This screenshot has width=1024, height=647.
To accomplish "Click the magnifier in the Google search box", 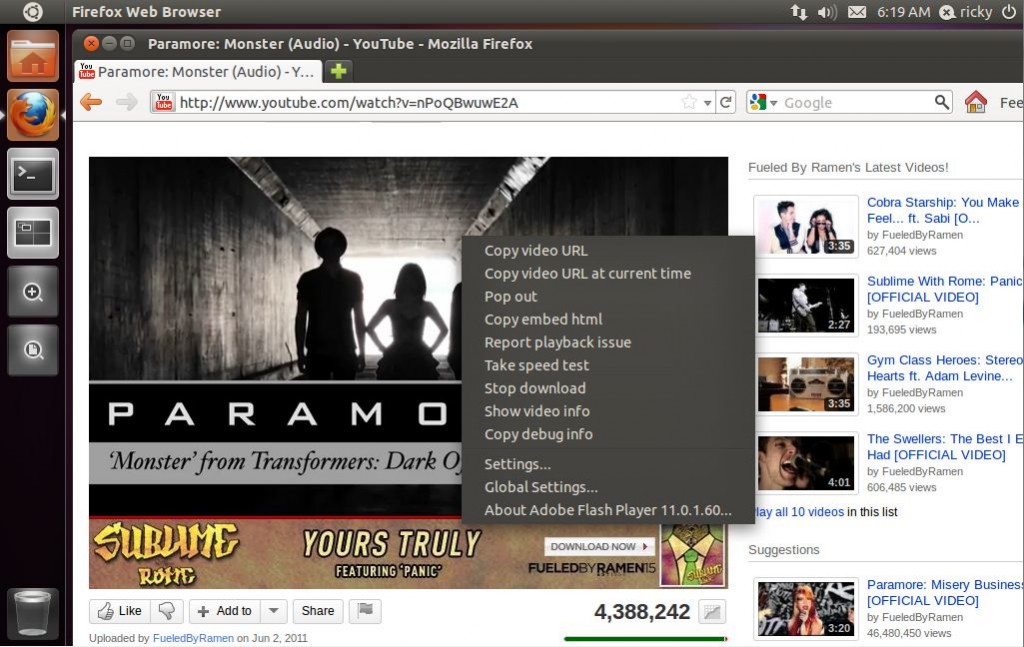I will point(940,101).
